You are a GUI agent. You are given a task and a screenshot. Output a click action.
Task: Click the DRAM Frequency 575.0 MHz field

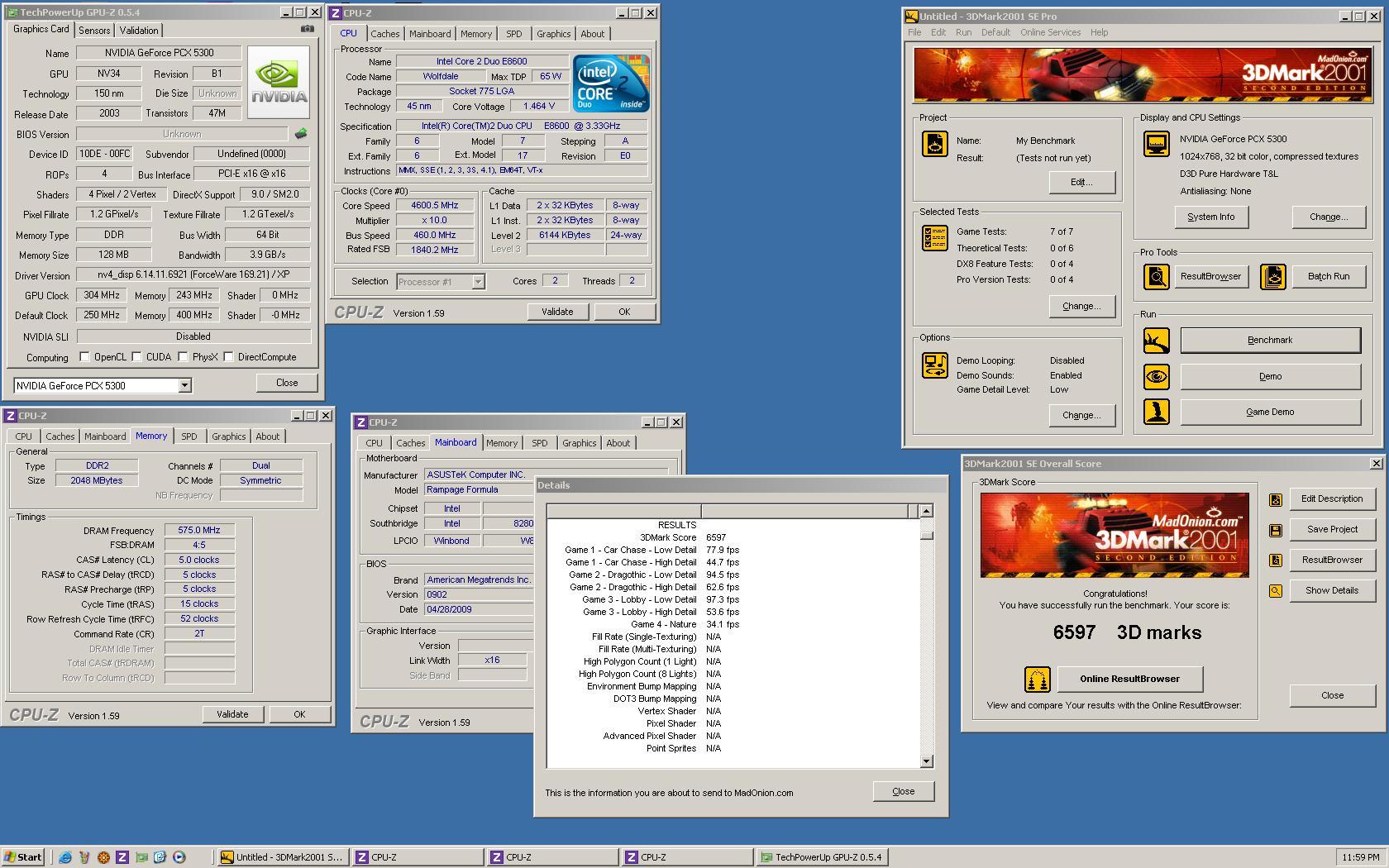point(199,531)
